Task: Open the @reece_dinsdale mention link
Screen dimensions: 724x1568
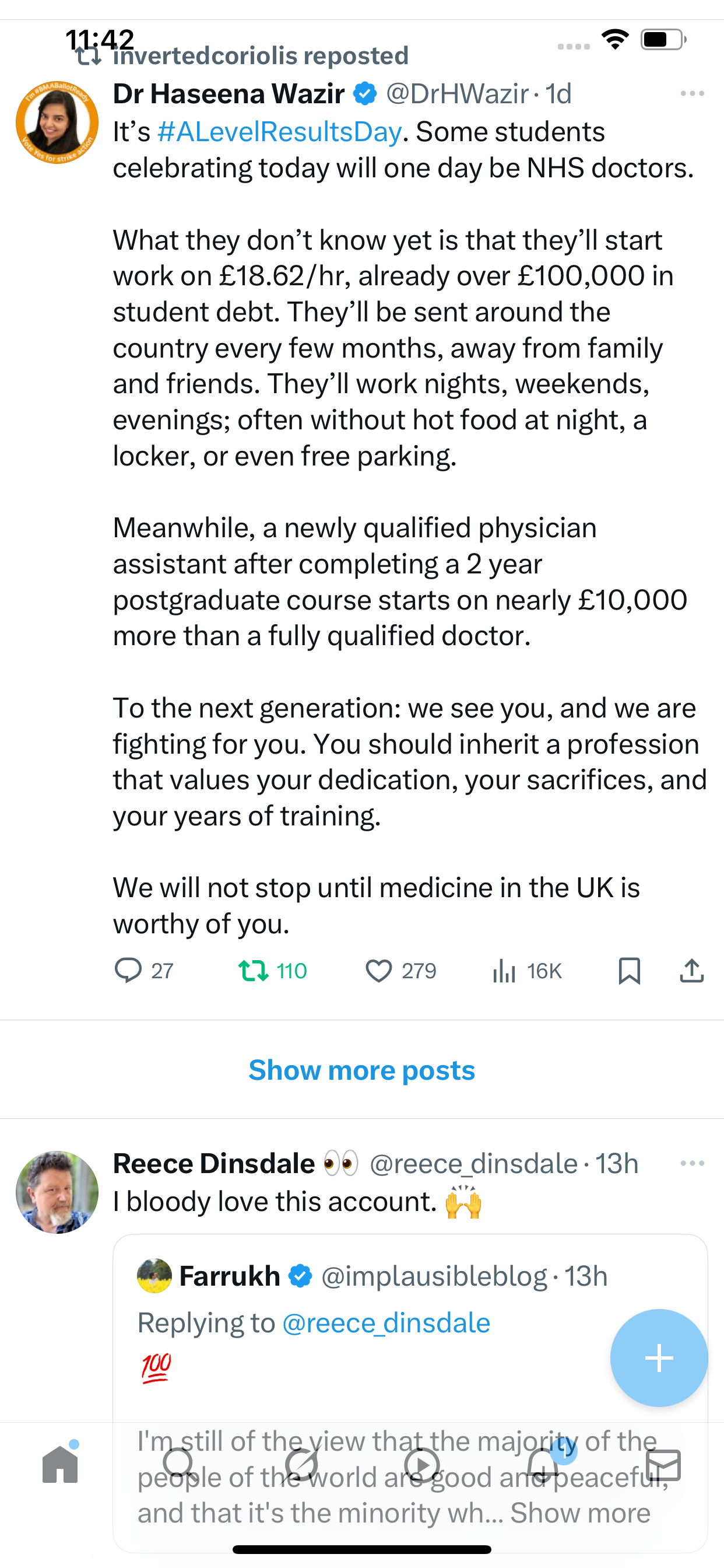Action: tap(386, 1324)
